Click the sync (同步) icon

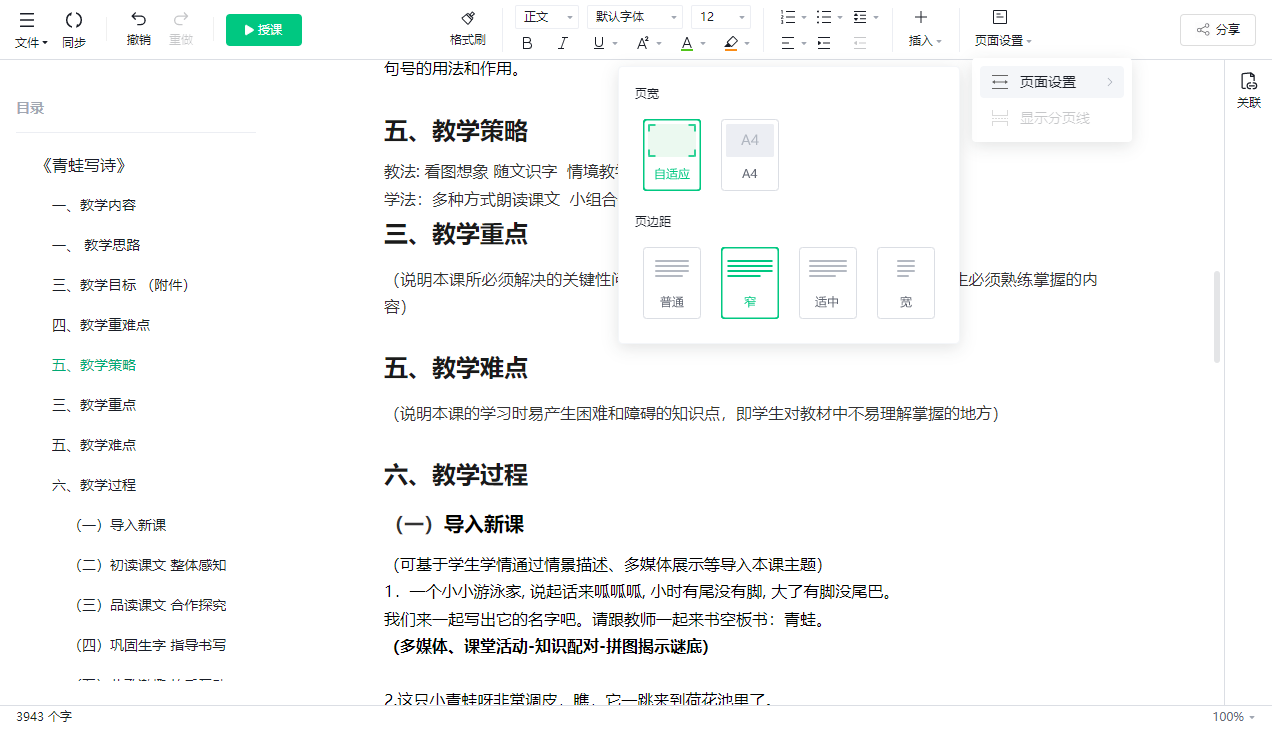(73, 20)
